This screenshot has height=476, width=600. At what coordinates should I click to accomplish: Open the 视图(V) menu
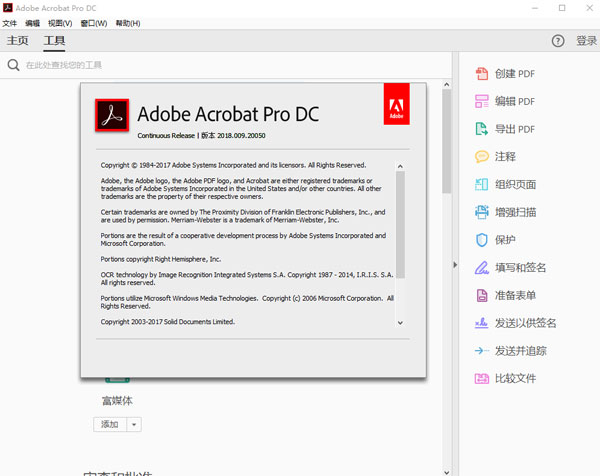tap(60, 23)
